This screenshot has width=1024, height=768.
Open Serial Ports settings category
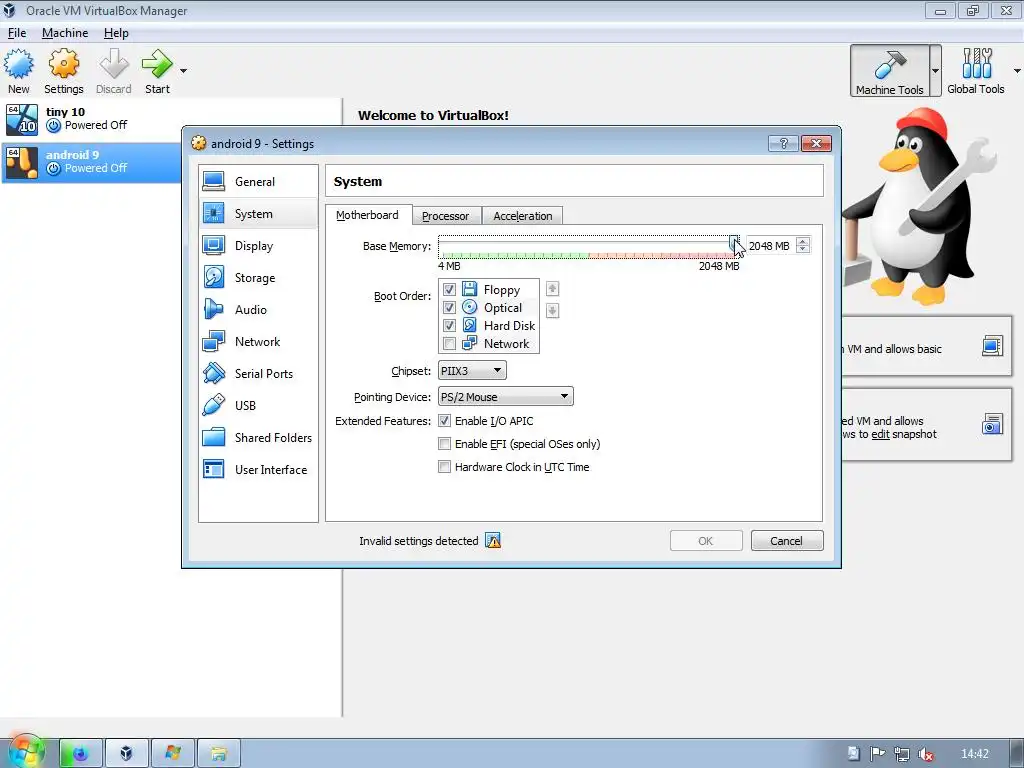[x=258, y=374]
